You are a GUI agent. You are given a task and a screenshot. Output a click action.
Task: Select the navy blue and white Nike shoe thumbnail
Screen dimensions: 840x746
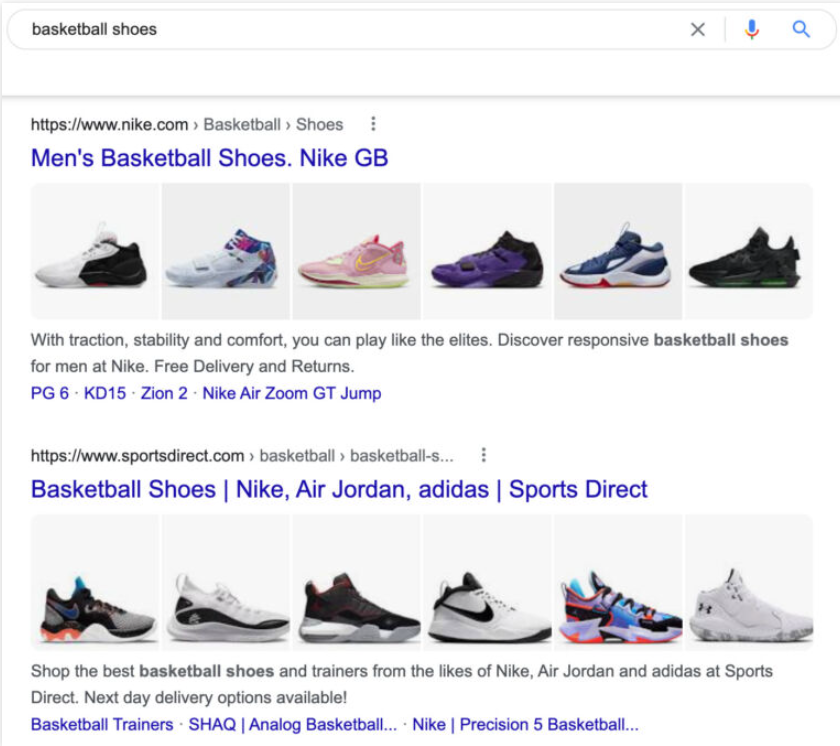click(618, 251)
